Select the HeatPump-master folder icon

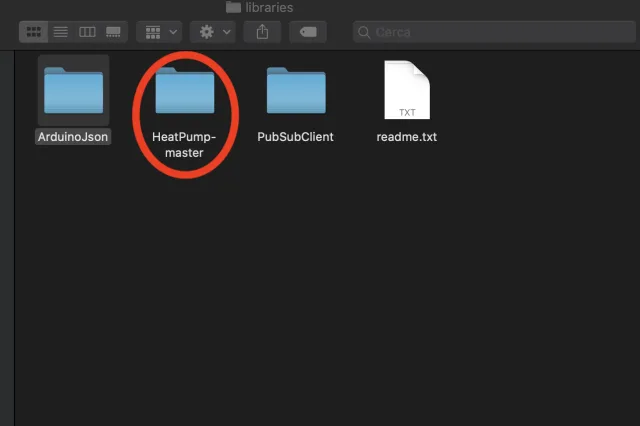click(x=184, y=90)
